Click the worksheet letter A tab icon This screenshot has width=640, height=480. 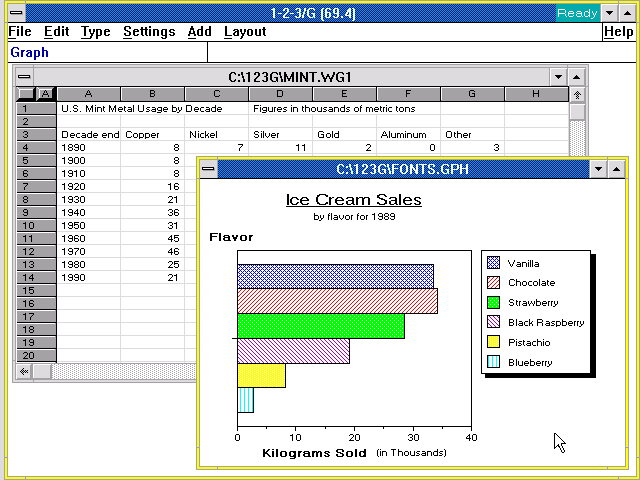pos(45,94)
